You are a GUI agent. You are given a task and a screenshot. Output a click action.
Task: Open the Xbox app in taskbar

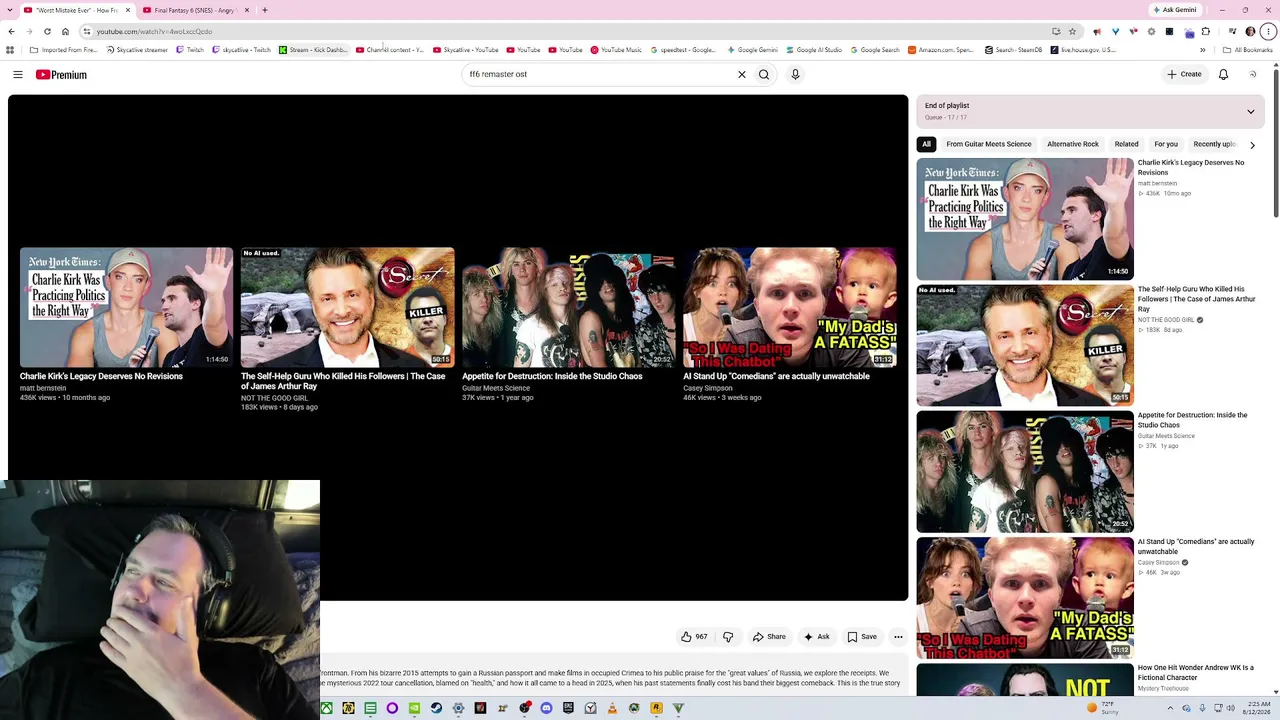point(326,708)
